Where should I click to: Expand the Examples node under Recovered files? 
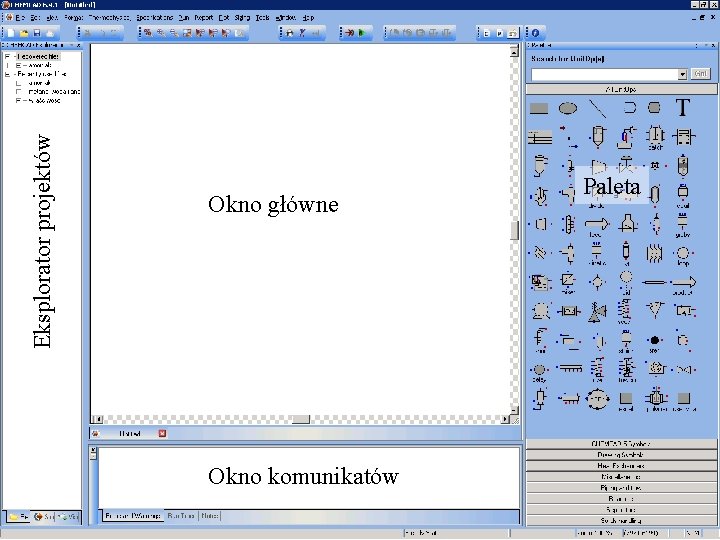18,66
